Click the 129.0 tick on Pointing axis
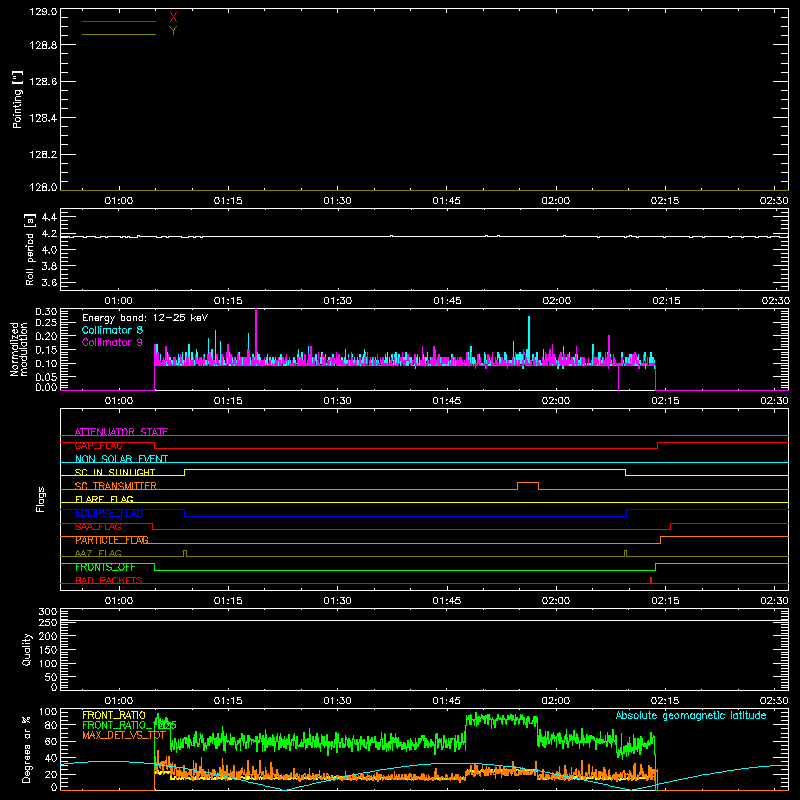800x800 pixels. (x=43, y=11)
